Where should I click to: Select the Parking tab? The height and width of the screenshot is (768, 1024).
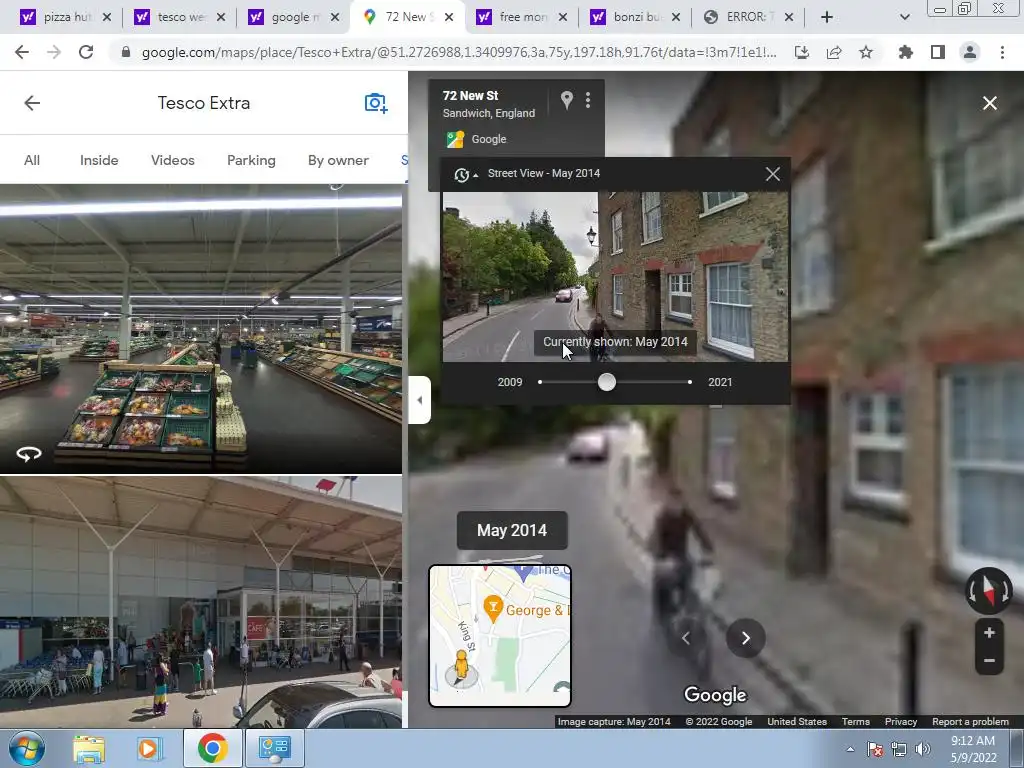(251, 160)
